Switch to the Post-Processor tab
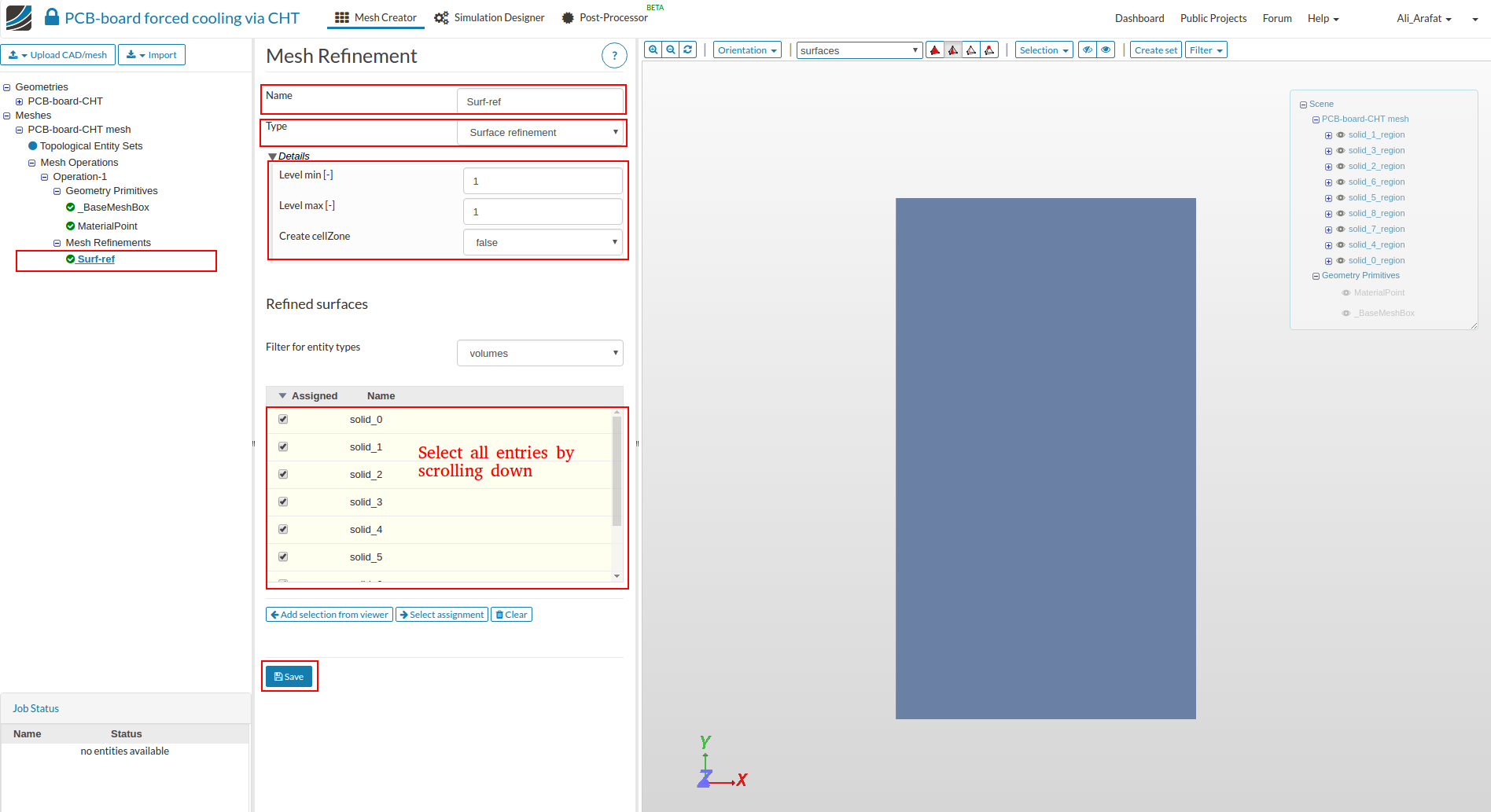 (605, 17)
